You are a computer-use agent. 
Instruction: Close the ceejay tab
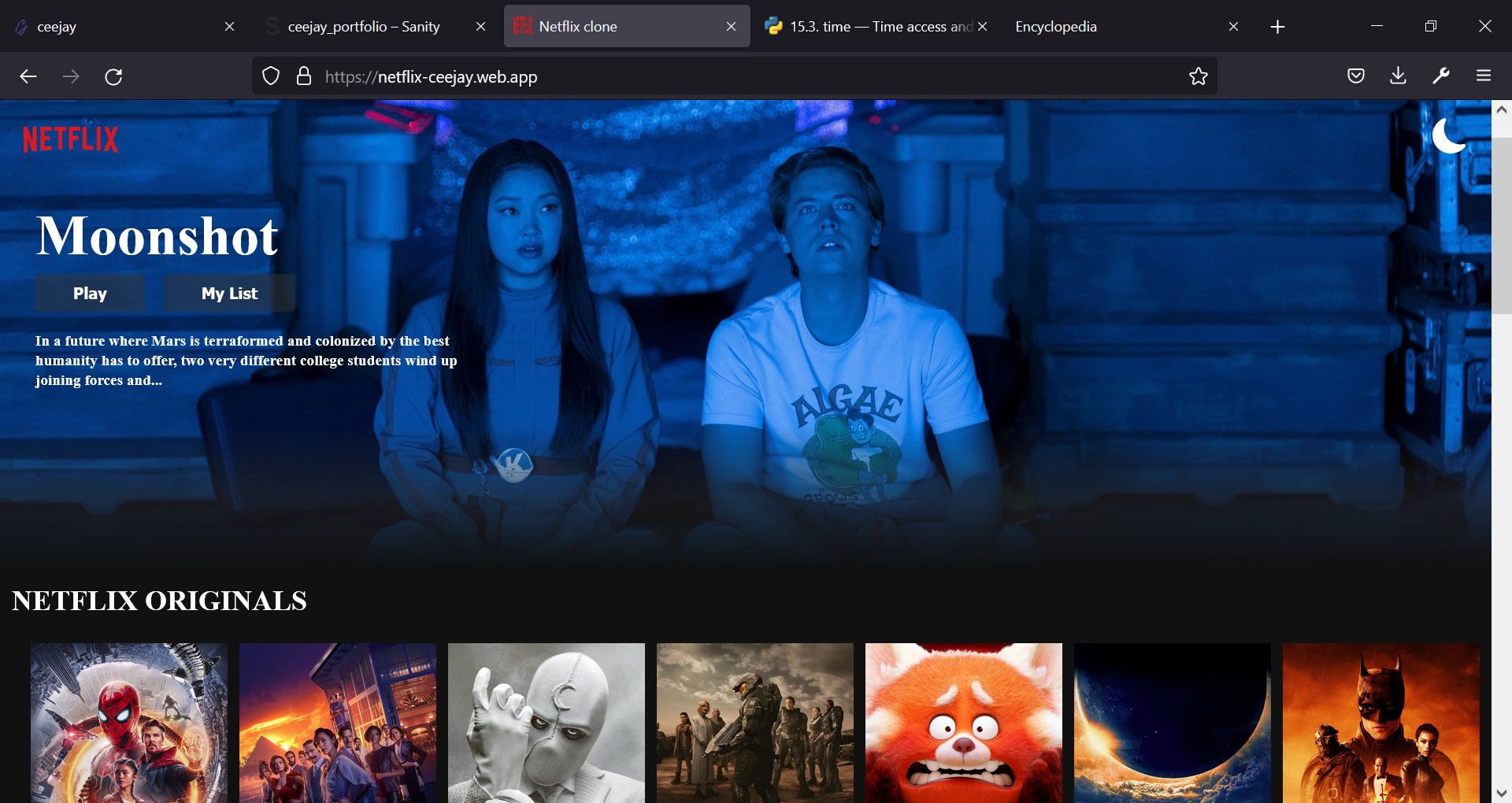(230, 27)
